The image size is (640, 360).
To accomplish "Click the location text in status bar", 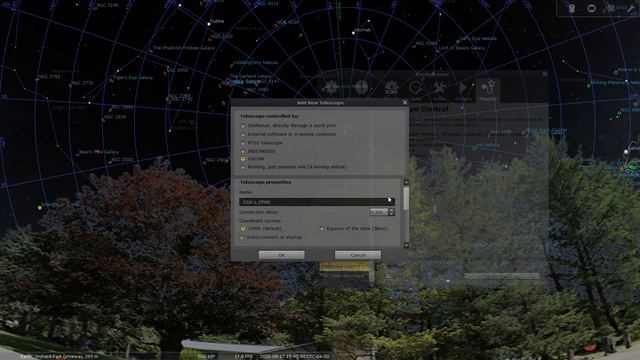I will (x=59, y=356).
